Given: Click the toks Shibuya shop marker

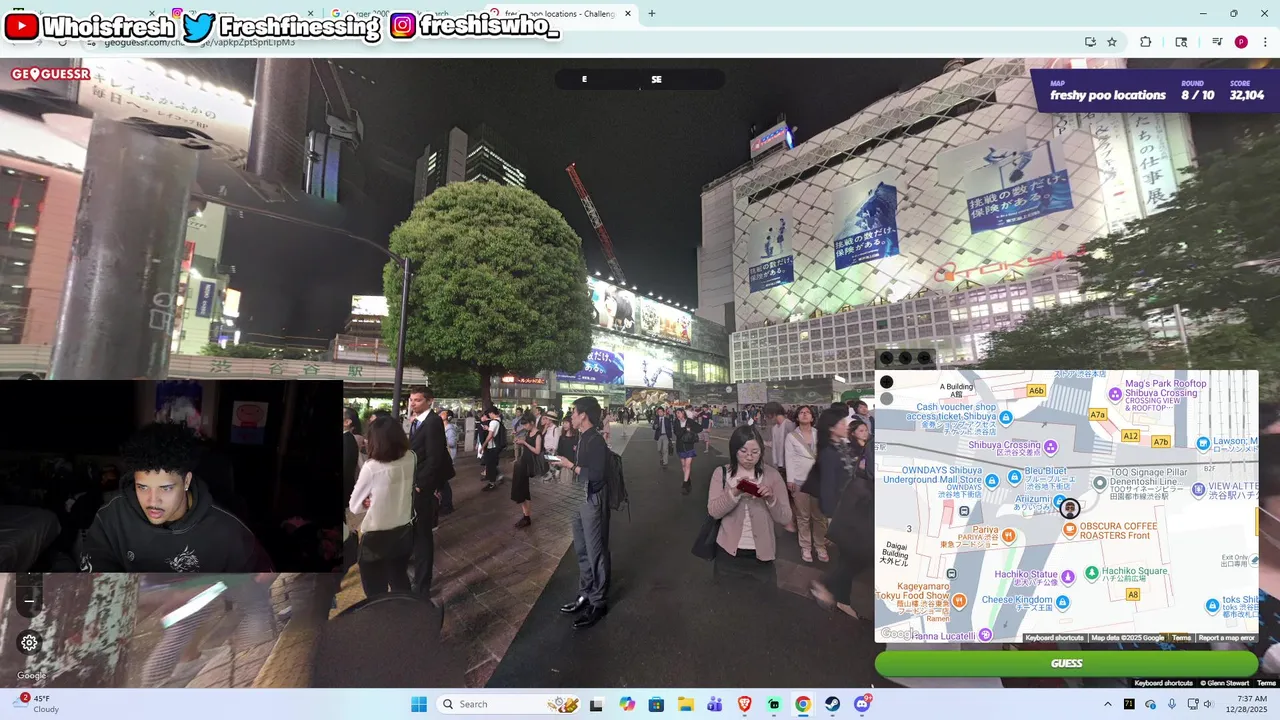Looking at the screenshot, I should point(1213,604).
